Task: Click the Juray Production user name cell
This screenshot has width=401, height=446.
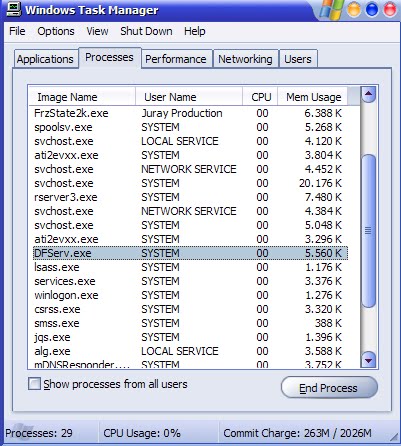Action: (182, 113)
